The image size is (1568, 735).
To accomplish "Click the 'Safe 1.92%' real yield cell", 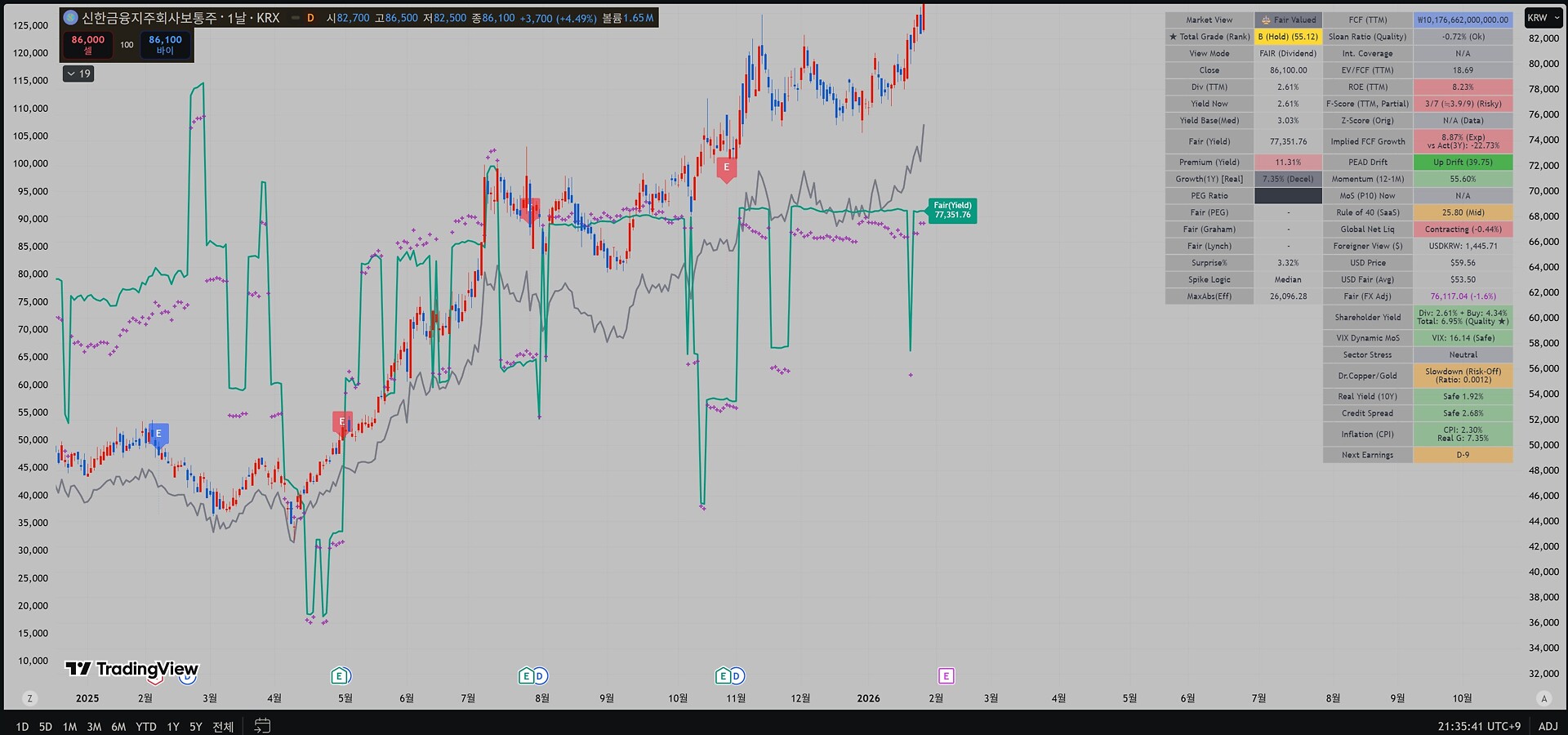I will (x=1463, y=396).
